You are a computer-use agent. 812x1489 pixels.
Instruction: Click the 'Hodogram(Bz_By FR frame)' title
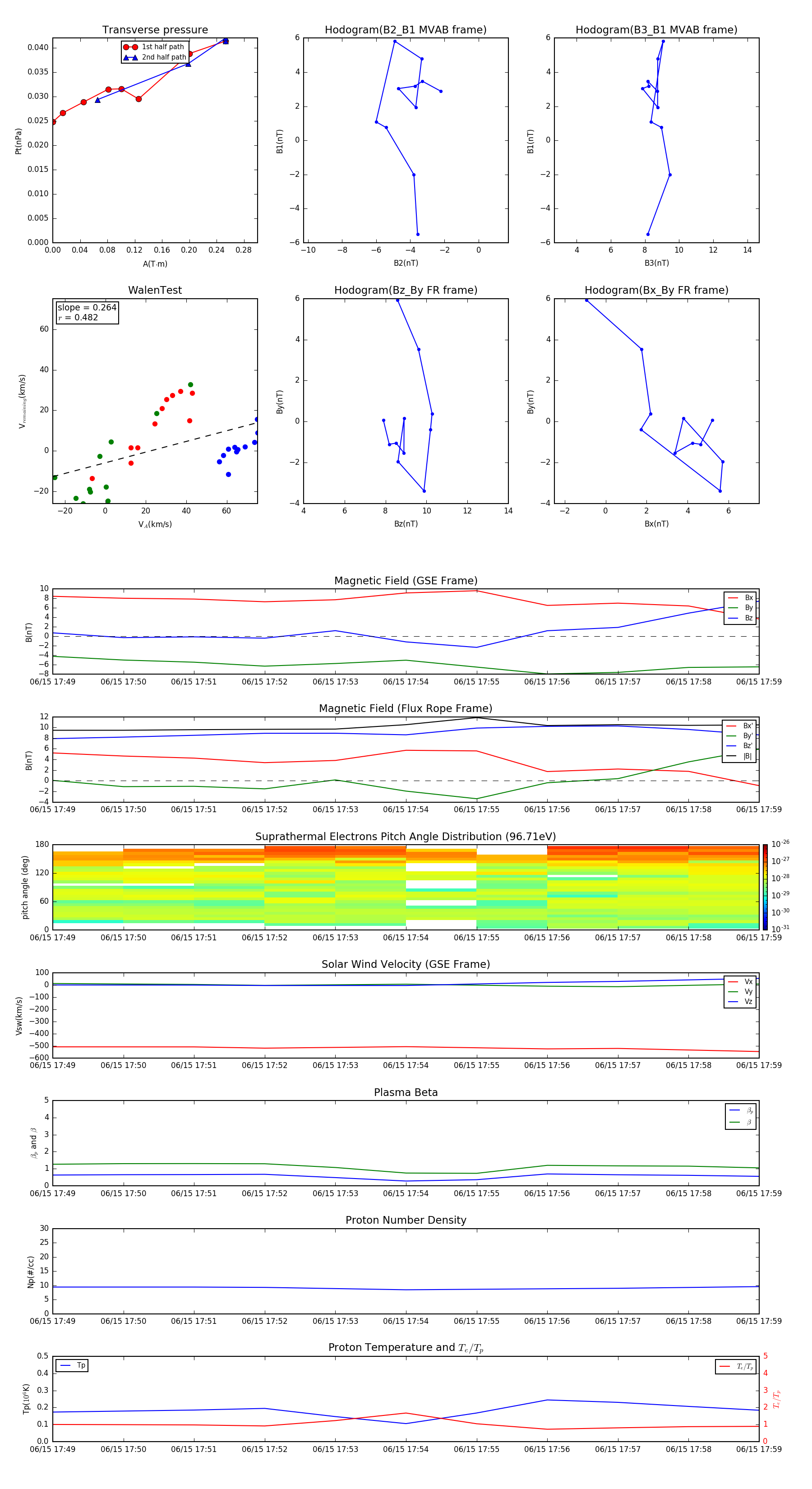(x=406, y=290)
